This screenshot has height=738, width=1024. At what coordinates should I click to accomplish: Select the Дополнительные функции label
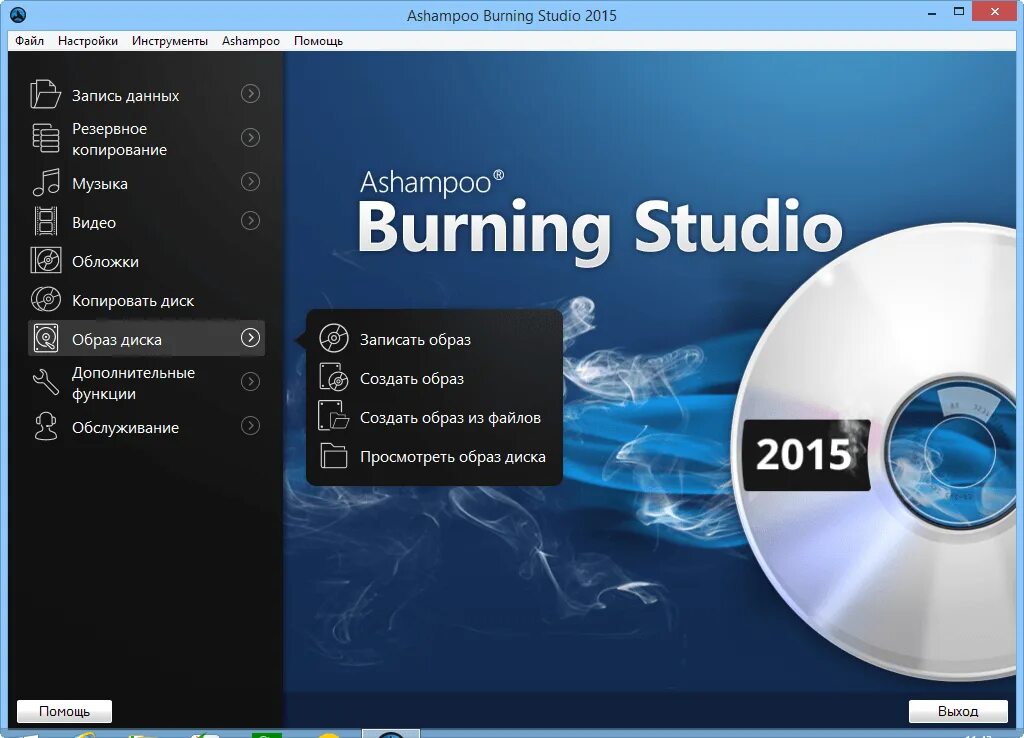[133, 383]
